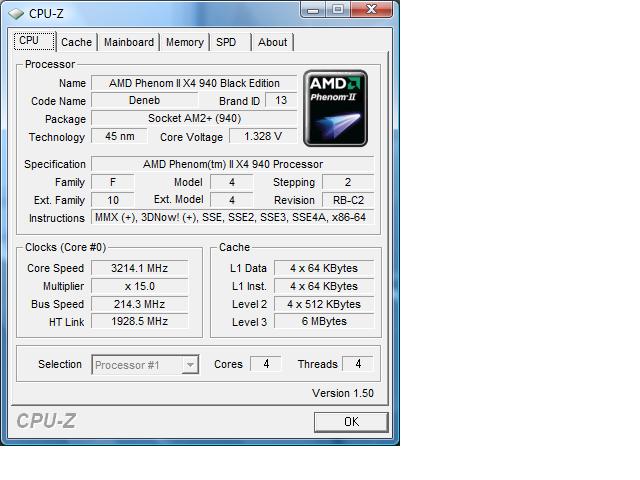Click the CPU-Z title bar app icon

click(x=16, y=14)
